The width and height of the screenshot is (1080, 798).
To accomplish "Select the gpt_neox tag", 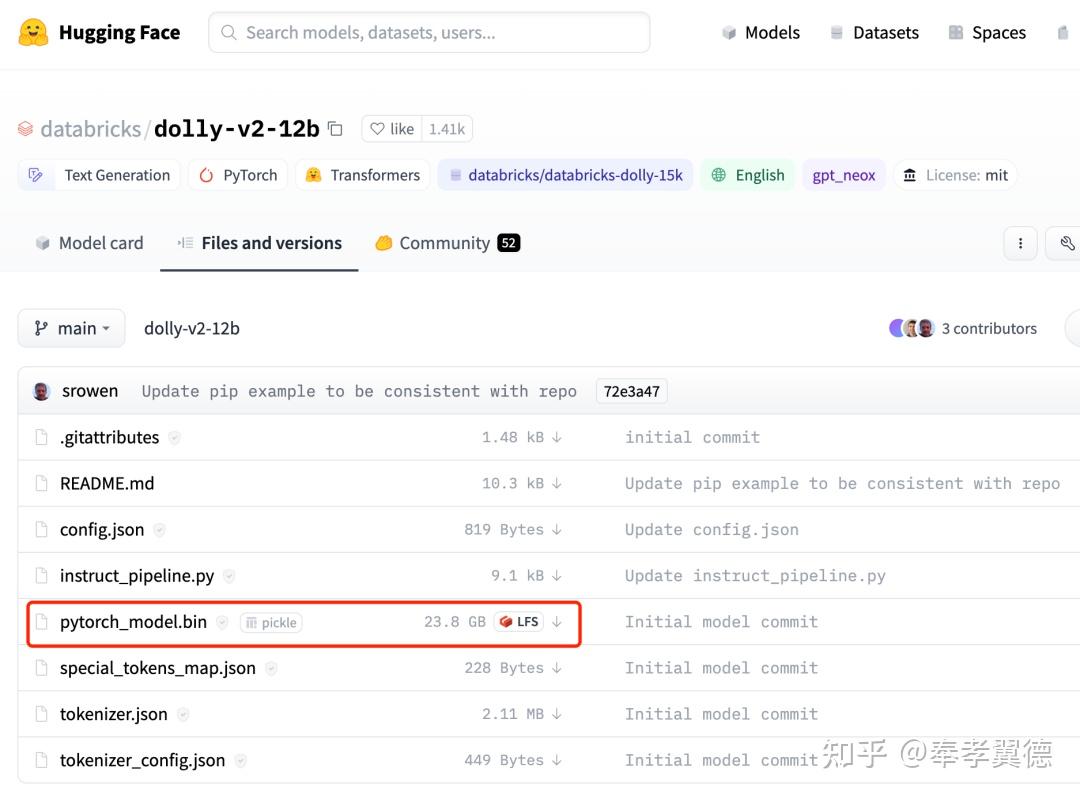I will click(844, 175).
